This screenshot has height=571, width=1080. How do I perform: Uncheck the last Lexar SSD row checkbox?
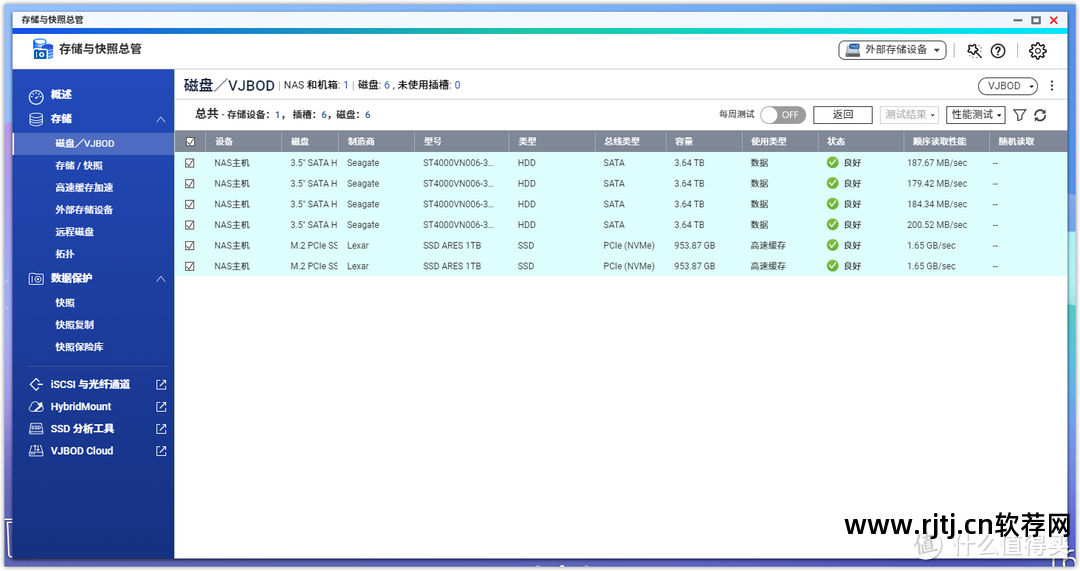(190, 267)
